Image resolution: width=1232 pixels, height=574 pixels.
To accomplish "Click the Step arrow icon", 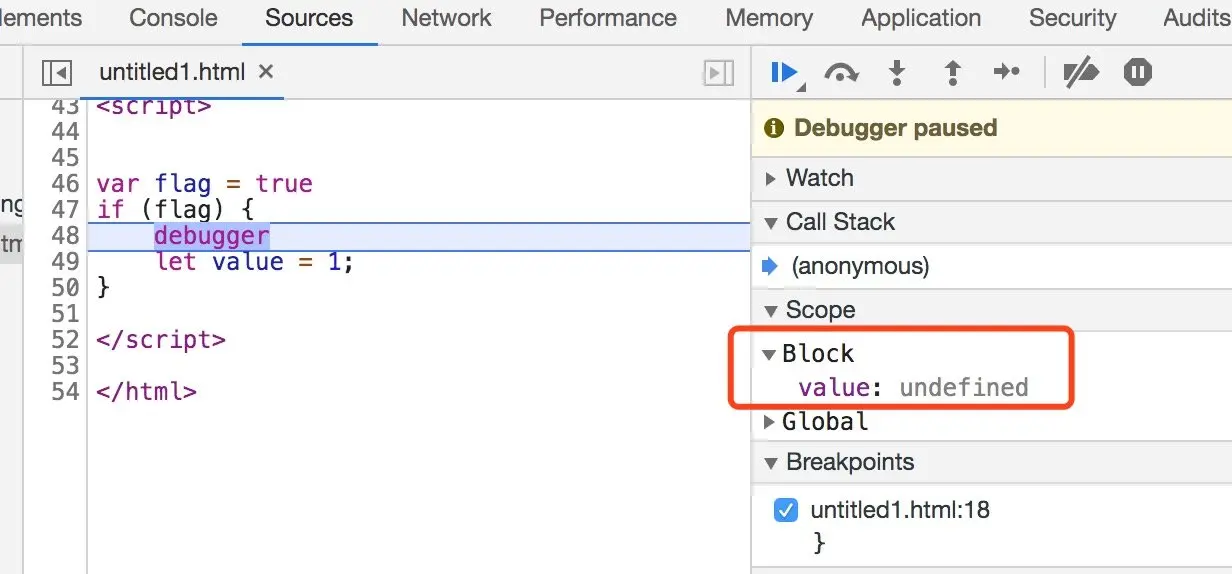I will point(1006,72).
